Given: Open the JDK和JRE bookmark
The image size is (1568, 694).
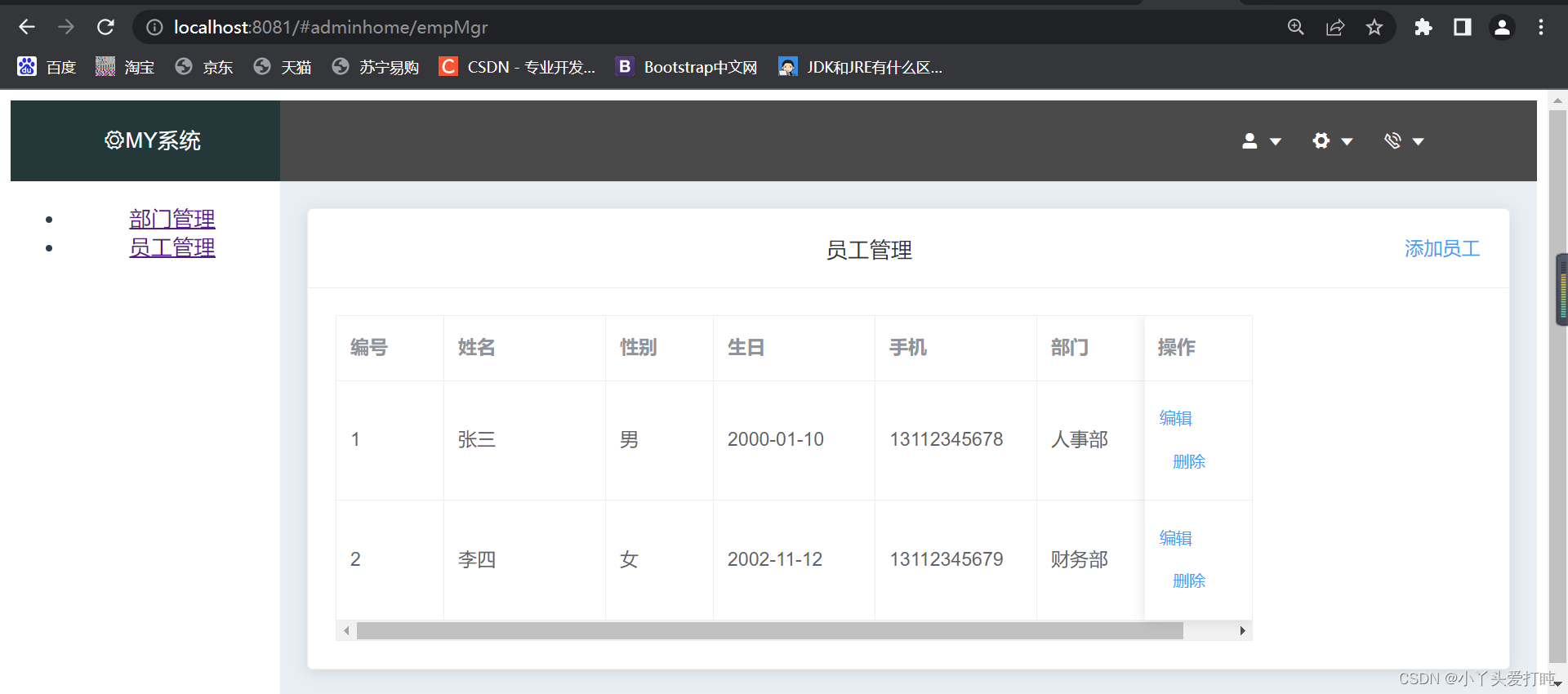Looking at the screenshot, I should click(x=861, y=67).
